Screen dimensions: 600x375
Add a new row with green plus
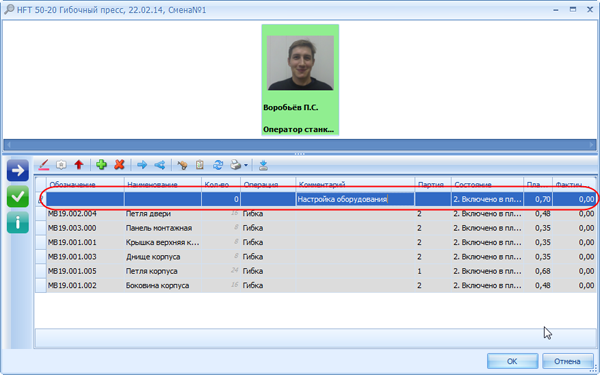coord(101,165)
